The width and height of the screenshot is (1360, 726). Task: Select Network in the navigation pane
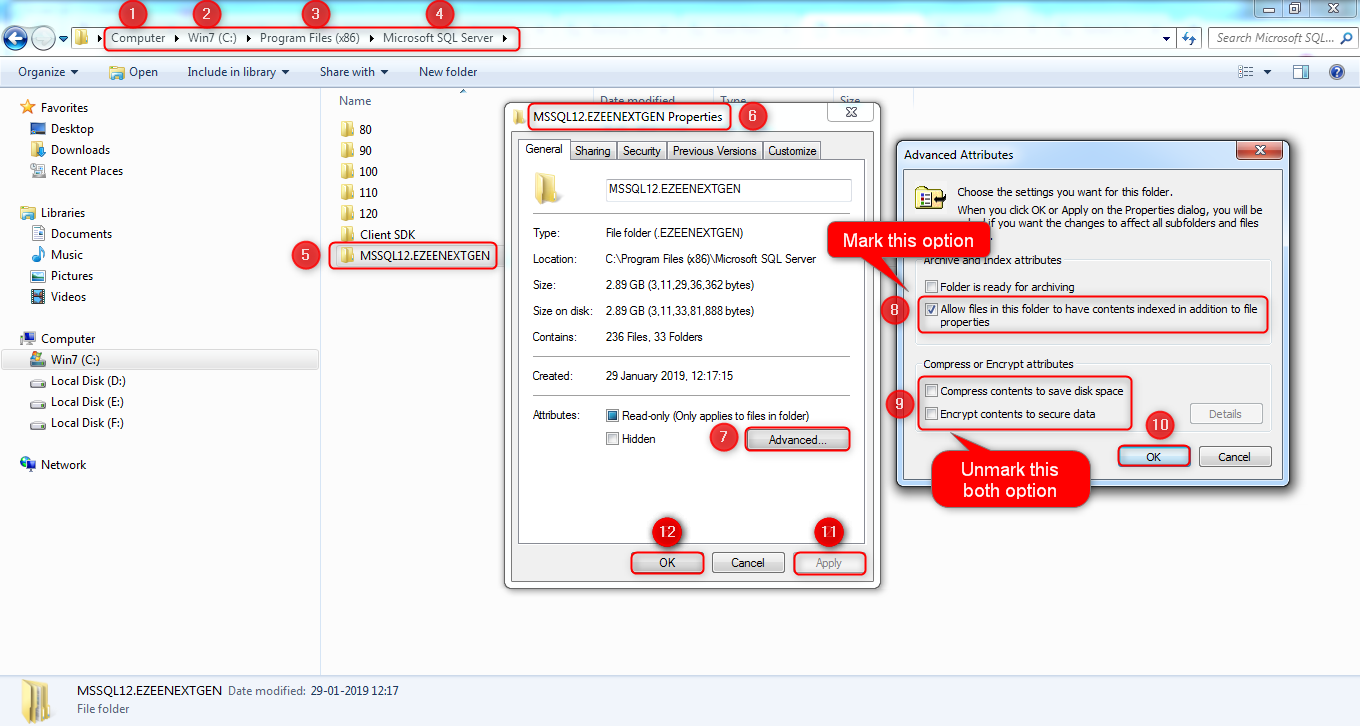click(64, 465)
